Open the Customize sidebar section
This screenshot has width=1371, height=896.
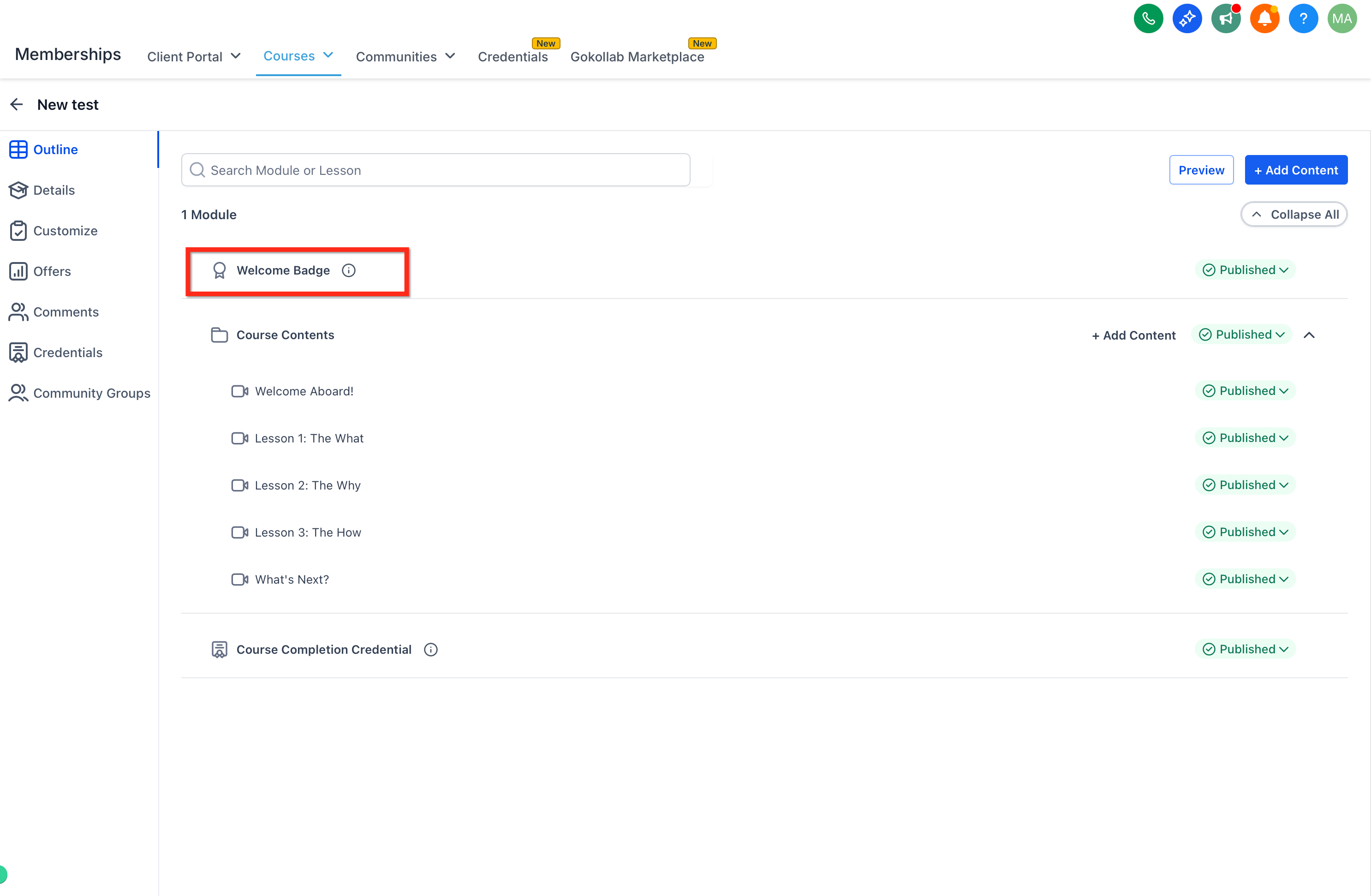click(x=65, y=231)
